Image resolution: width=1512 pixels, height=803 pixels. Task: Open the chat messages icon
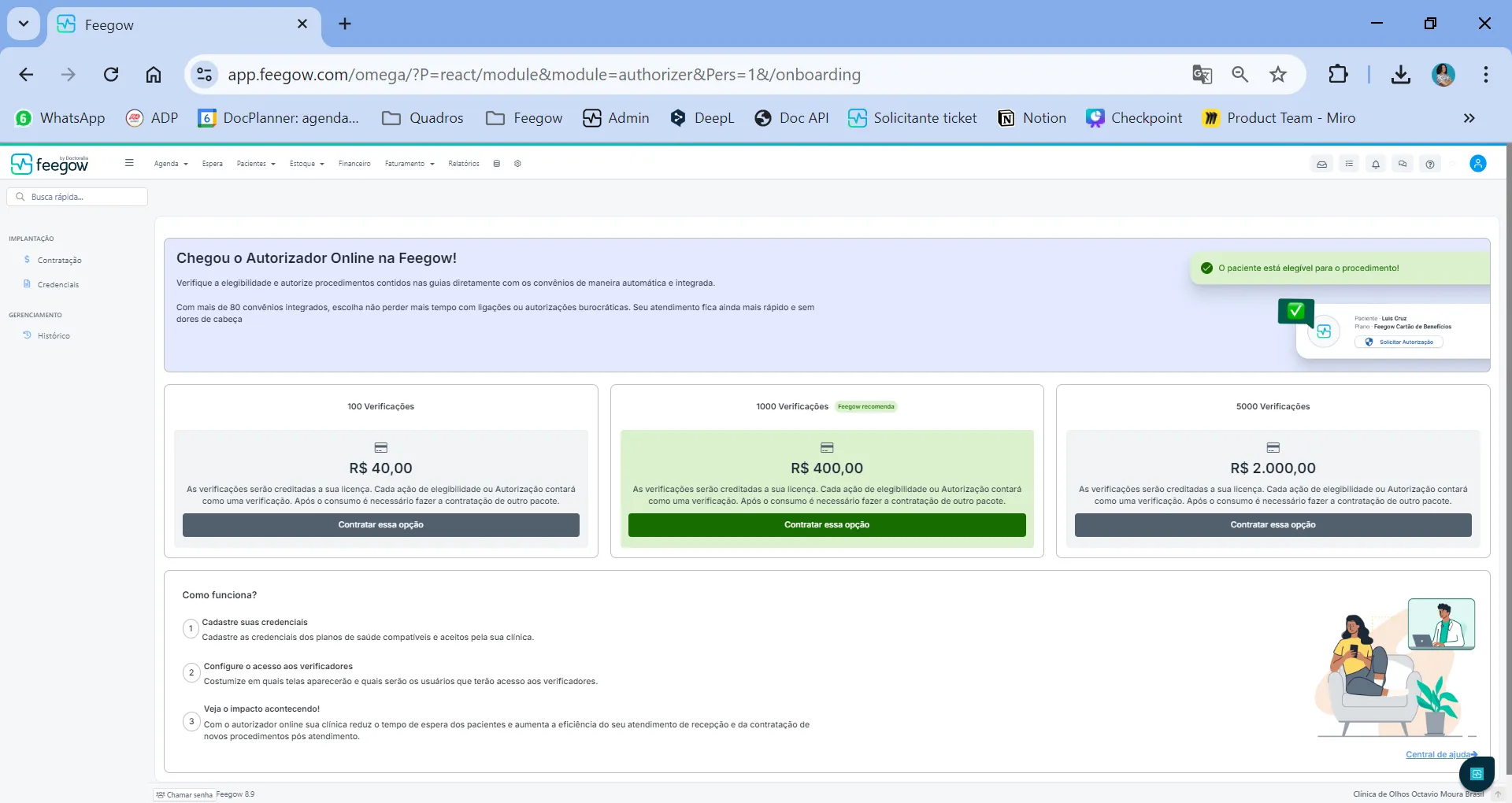(x=1403, y=165)
